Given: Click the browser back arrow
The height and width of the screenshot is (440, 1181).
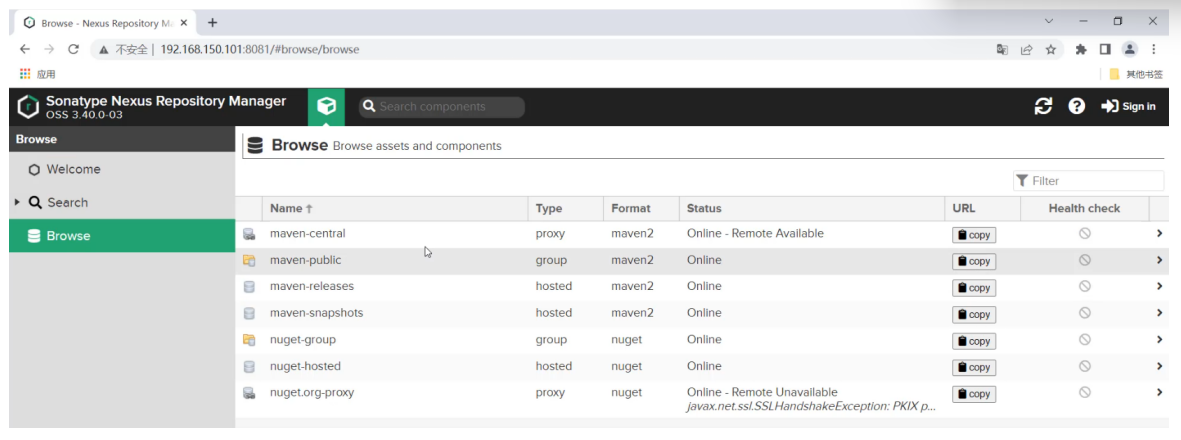Looking at the screenshot, I should pyautogui.click(x=25, y=50).
